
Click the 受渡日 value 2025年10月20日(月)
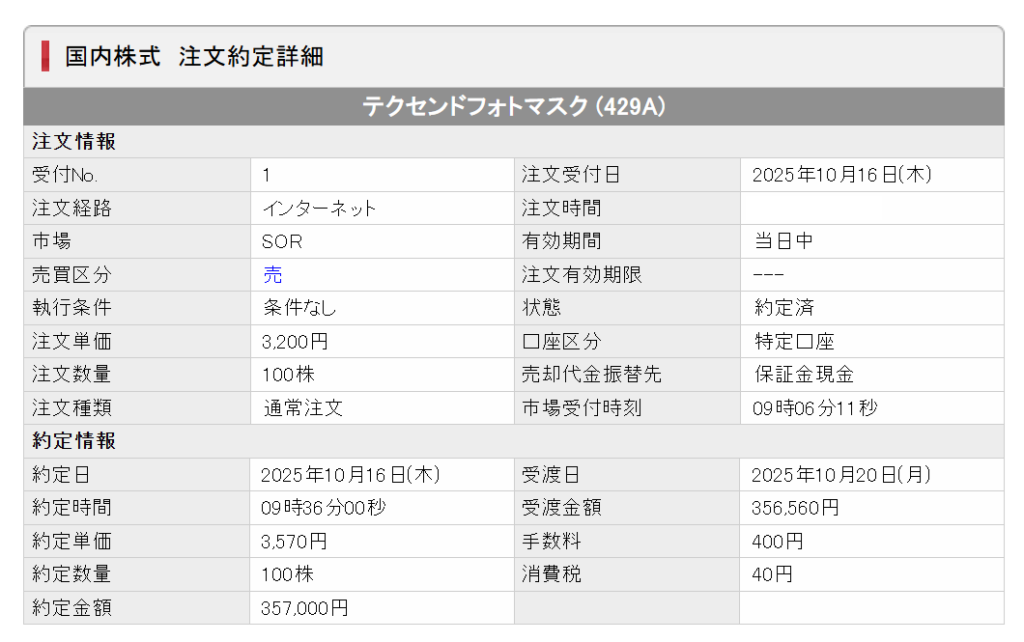click(x=841, y=475)
